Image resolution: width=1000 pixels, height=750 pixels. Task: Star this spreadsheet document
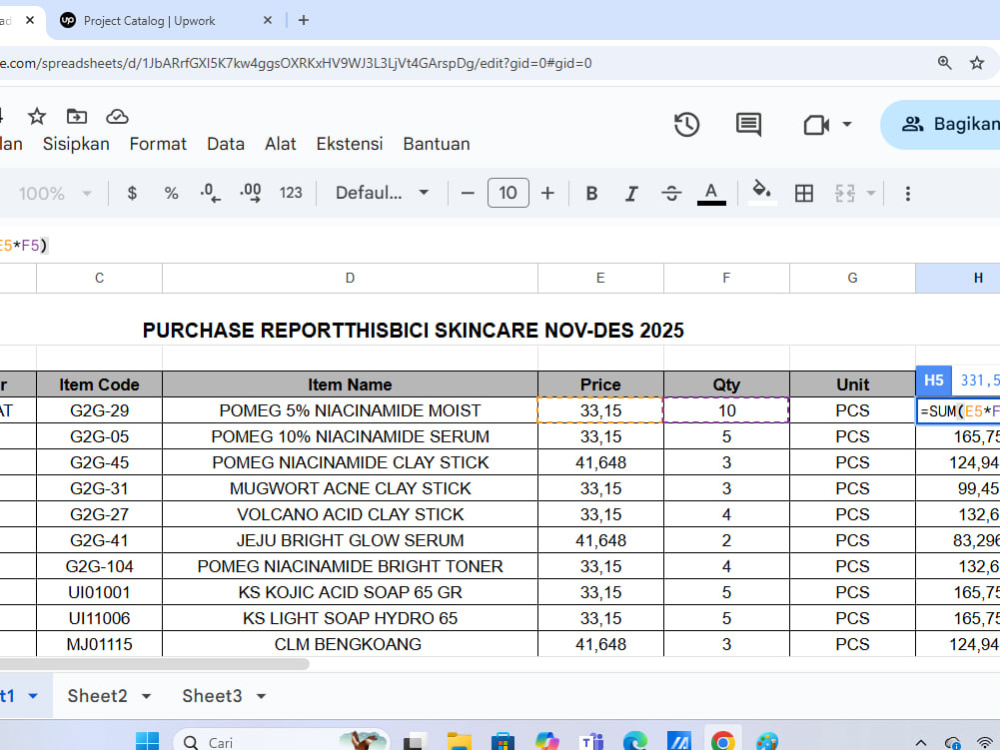point(37,116)
